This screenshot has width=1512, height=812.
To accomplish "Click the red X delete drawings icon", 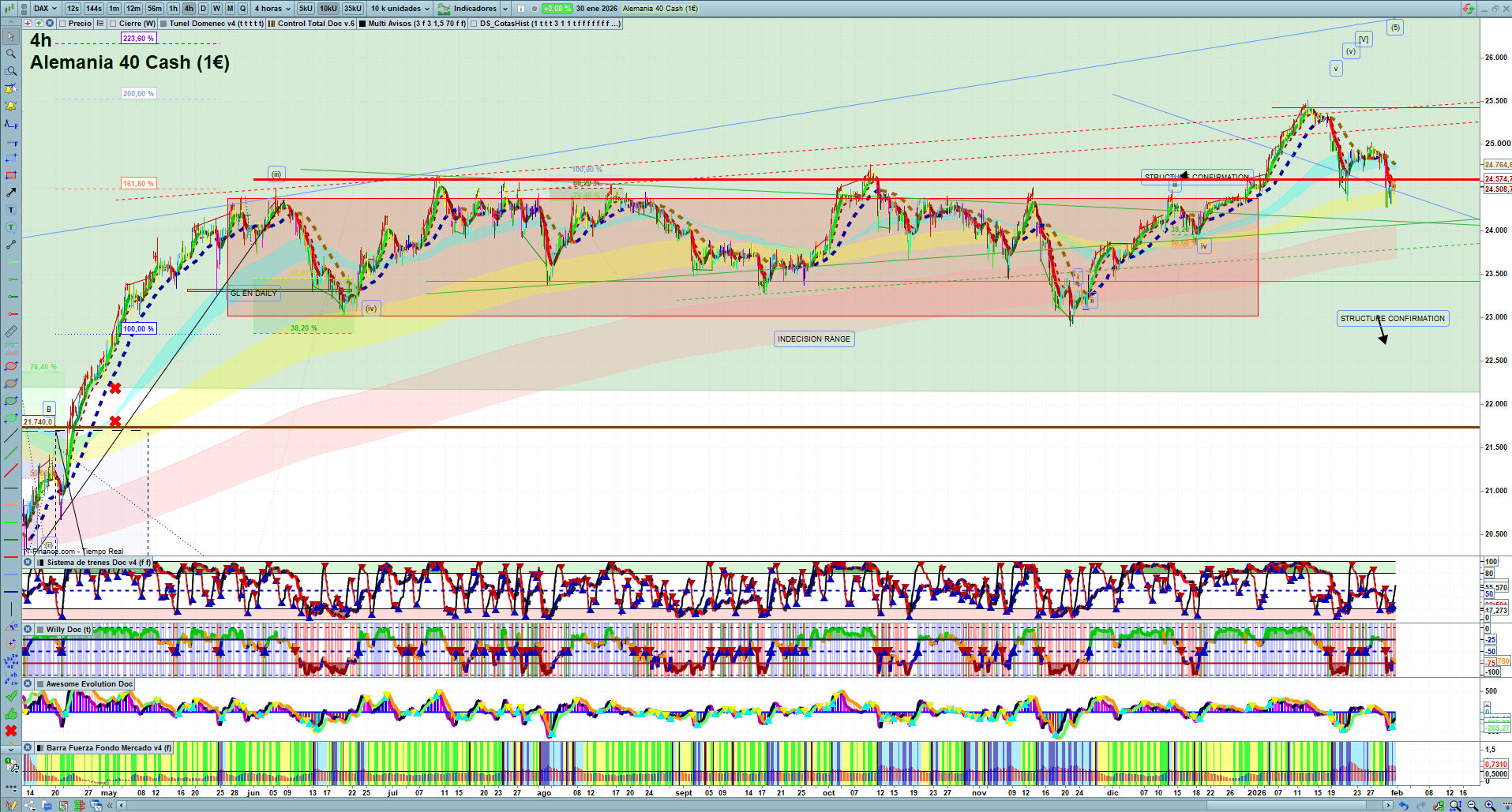I will point(11,732).
